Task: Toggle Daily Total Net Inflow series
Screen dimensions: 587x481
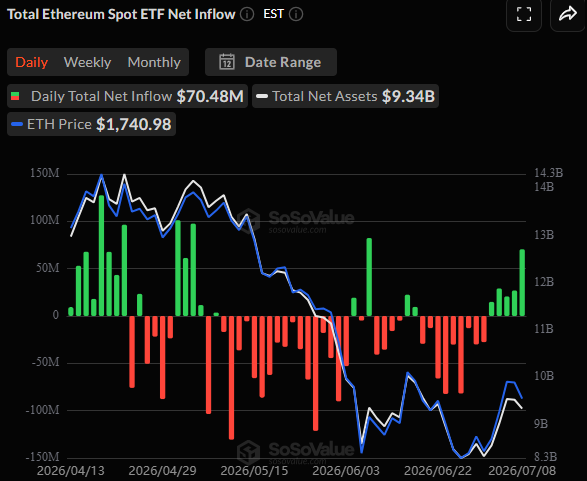Action: point(127,96)
